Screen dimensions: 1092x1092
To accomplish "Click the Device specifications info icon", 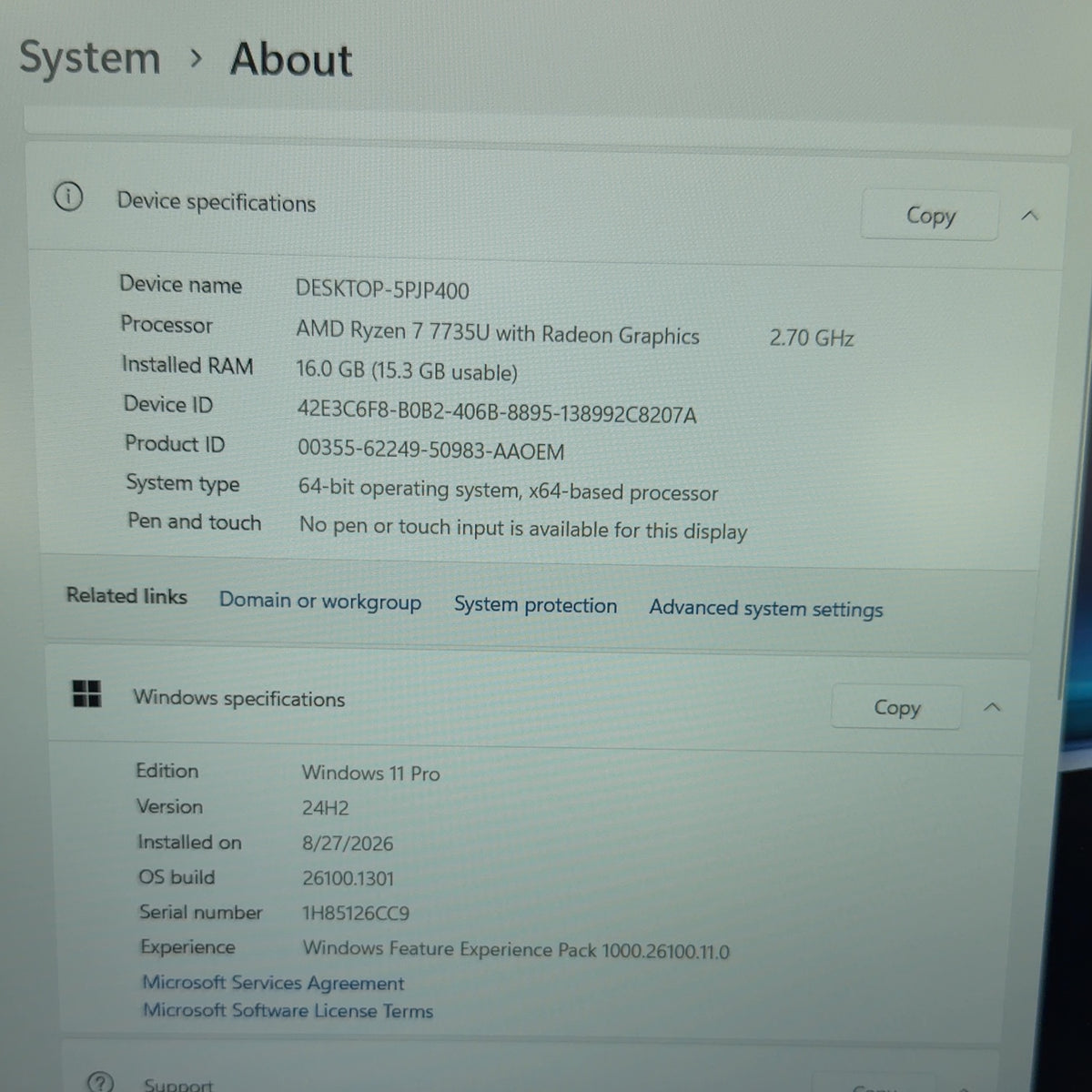I will coord(68,197).
